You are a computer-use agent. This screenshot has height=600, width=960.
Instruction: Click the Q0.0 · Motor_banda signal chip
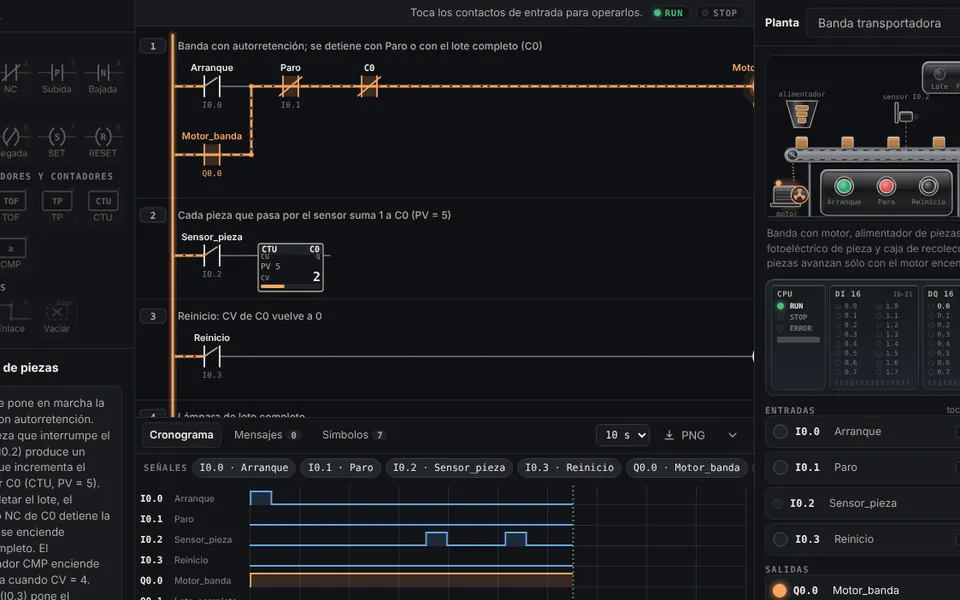(x=686, y=468)
